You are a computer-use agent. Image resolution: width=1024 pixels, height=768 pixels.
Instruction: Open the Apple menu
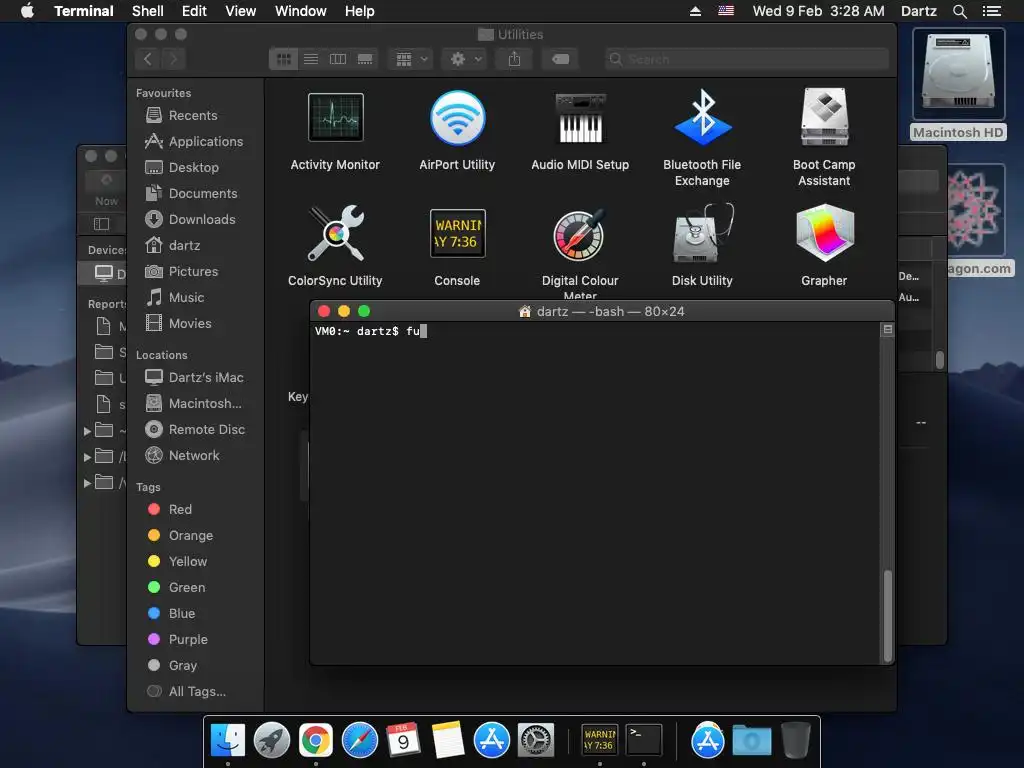27,11
